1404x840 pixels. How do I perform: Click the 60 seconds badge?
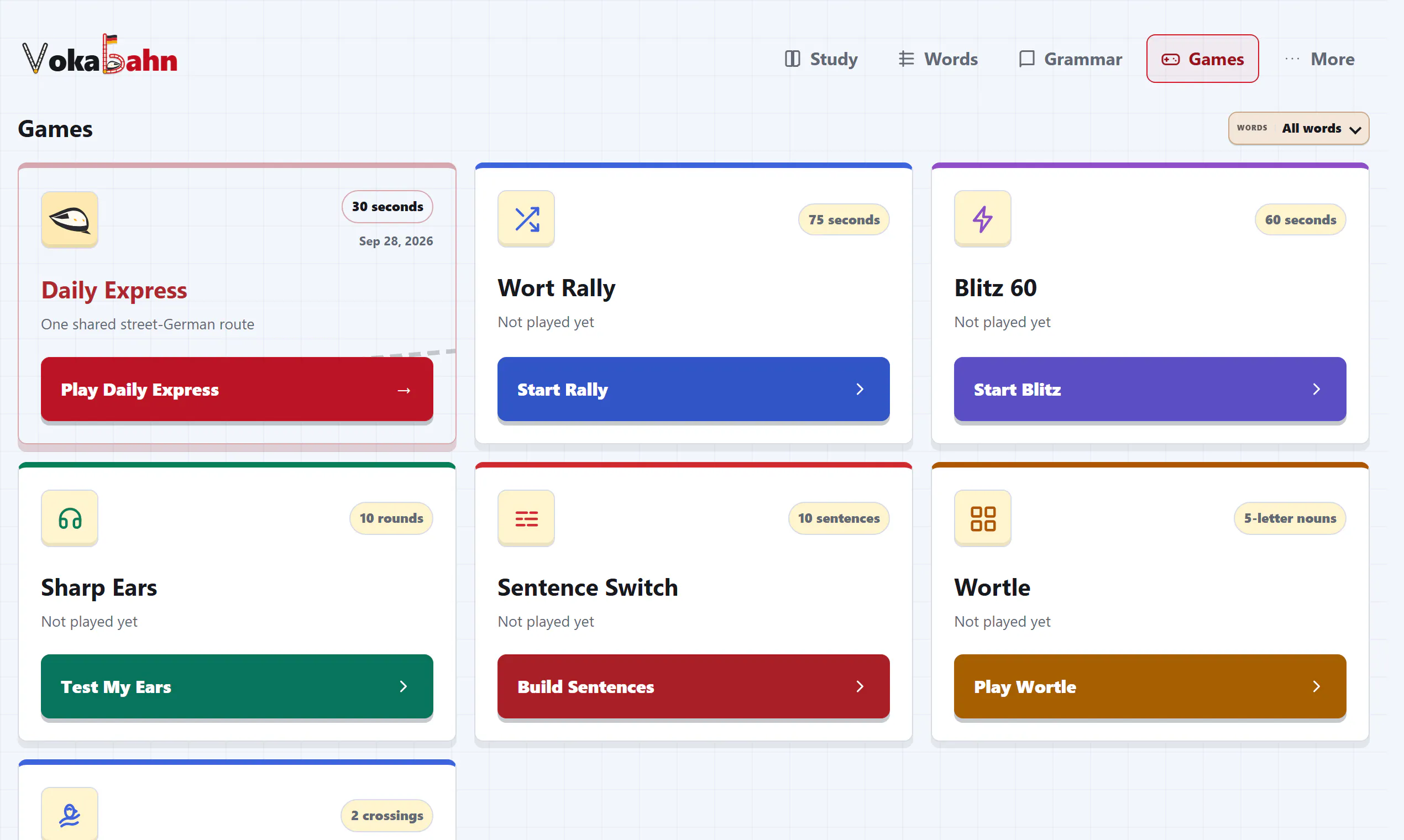[1301, 219]
